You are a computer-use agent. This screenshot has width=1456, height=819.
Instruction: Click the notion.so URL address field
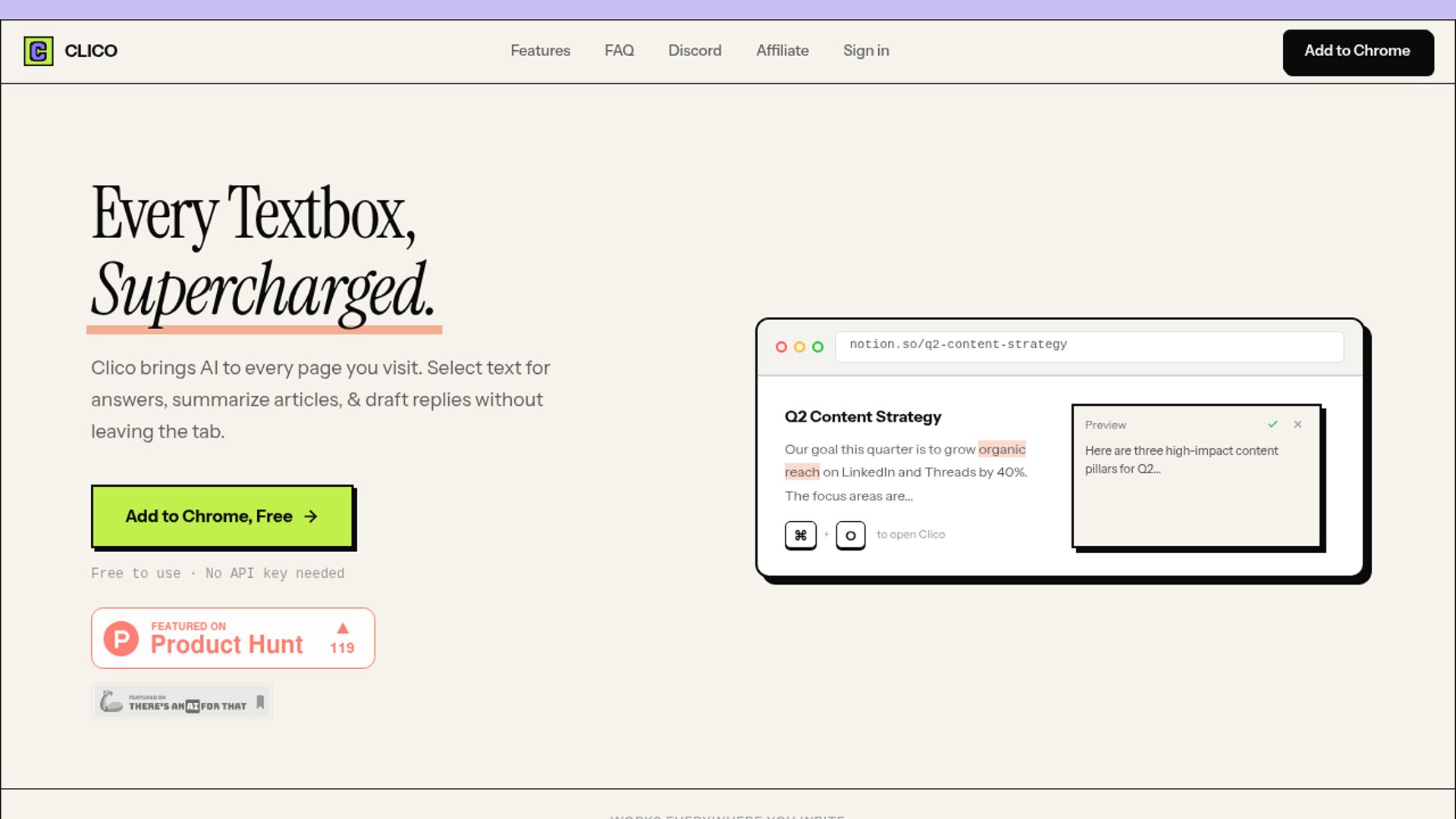[x=1089, y=346]
